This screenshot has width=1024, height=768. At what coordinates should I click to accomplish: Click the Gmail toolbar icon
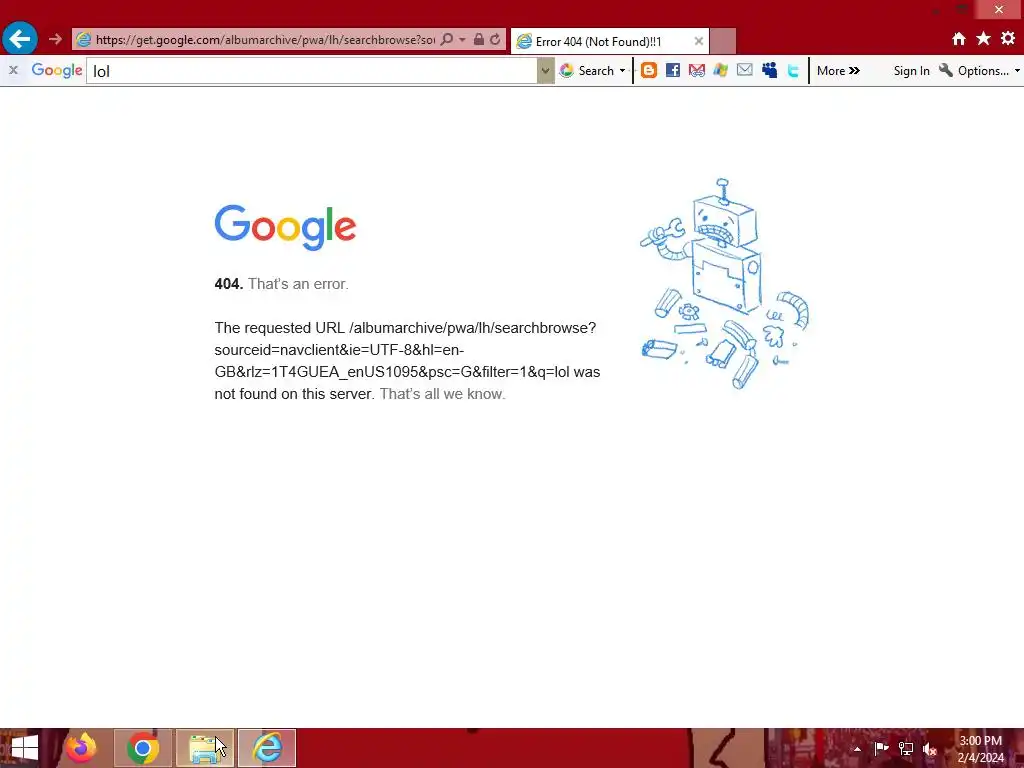(697, 71)
